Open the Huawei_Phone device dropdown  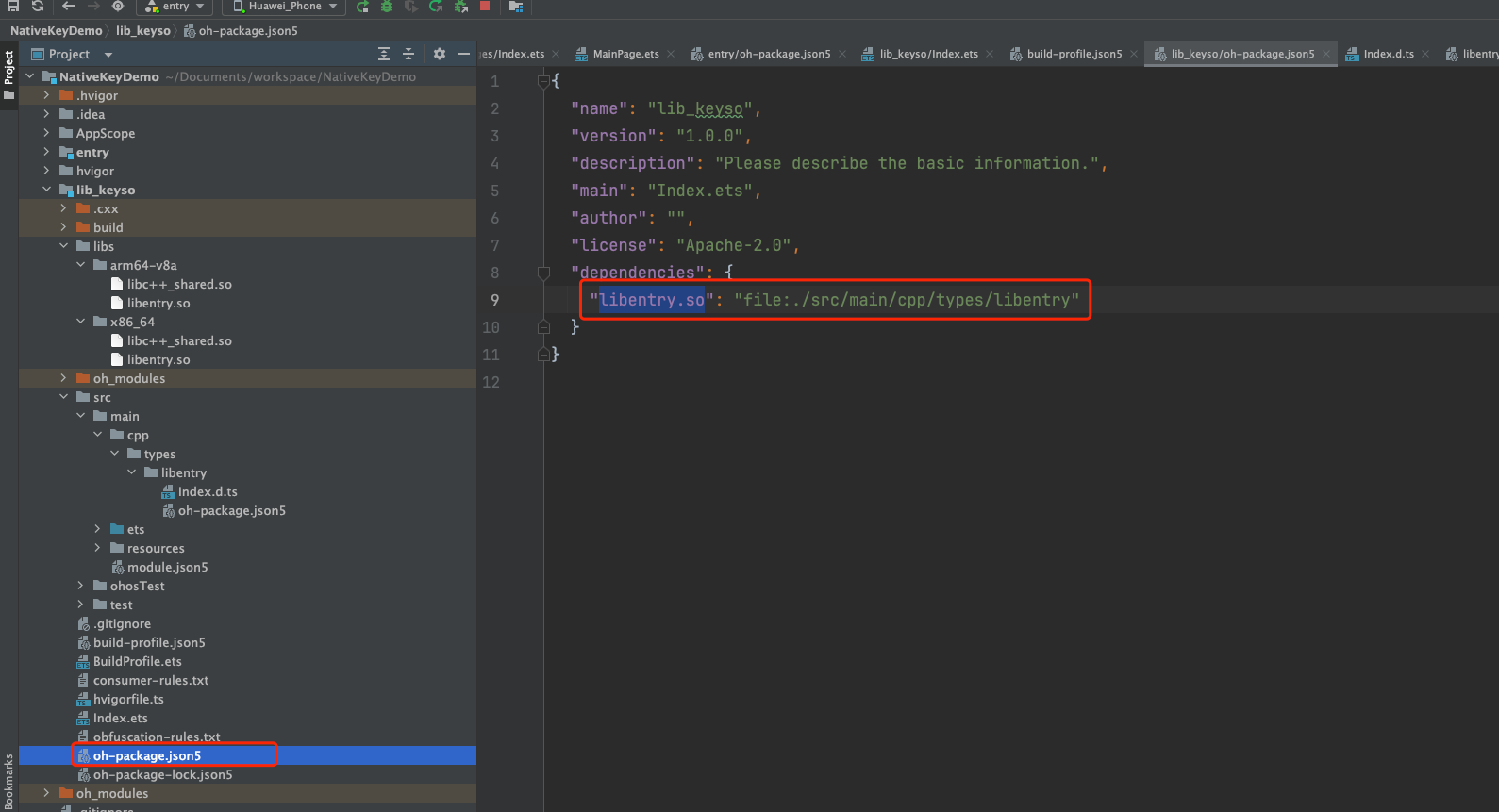tap(284, 6)
